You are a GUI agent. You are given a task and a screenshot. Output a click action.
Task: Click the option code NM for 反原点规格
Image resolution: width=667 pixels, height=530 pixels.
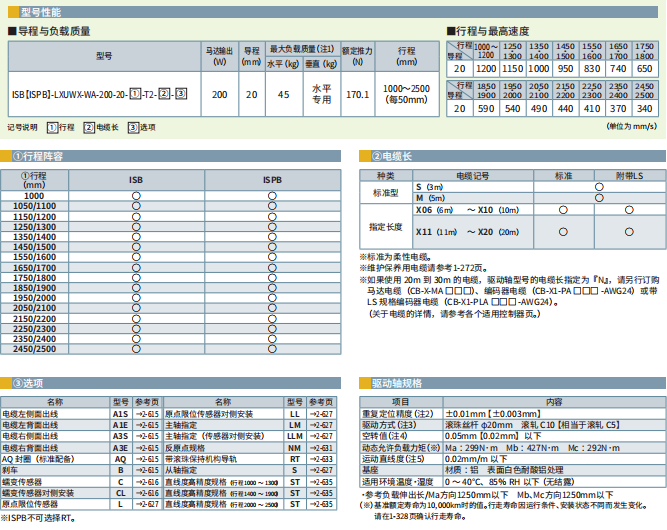pos(294,448)
